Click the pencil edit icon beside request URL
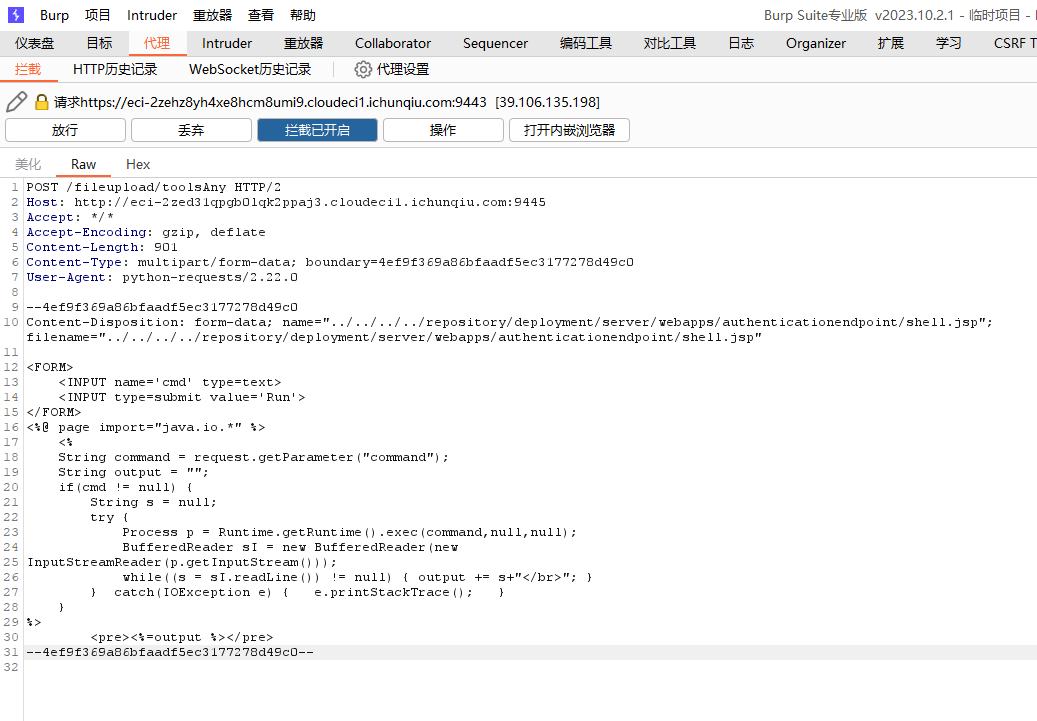This screenshot has width=1037, height=721. [17, 102]
